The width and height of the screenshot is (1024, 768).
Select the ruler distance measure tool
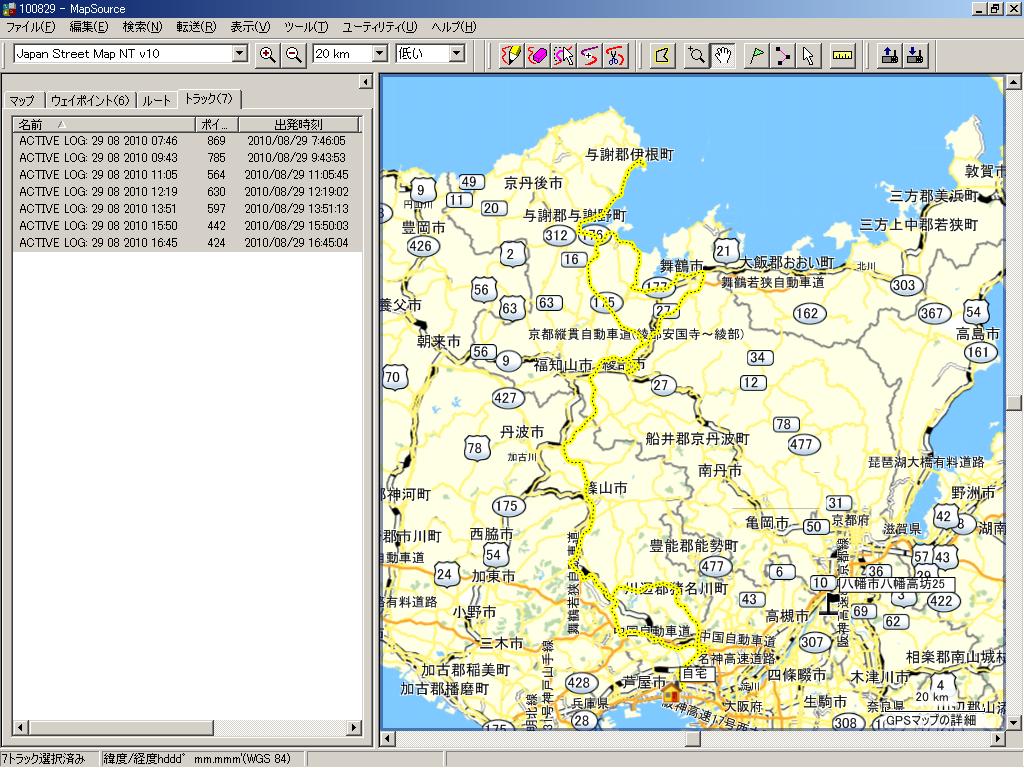pos(842,55)
